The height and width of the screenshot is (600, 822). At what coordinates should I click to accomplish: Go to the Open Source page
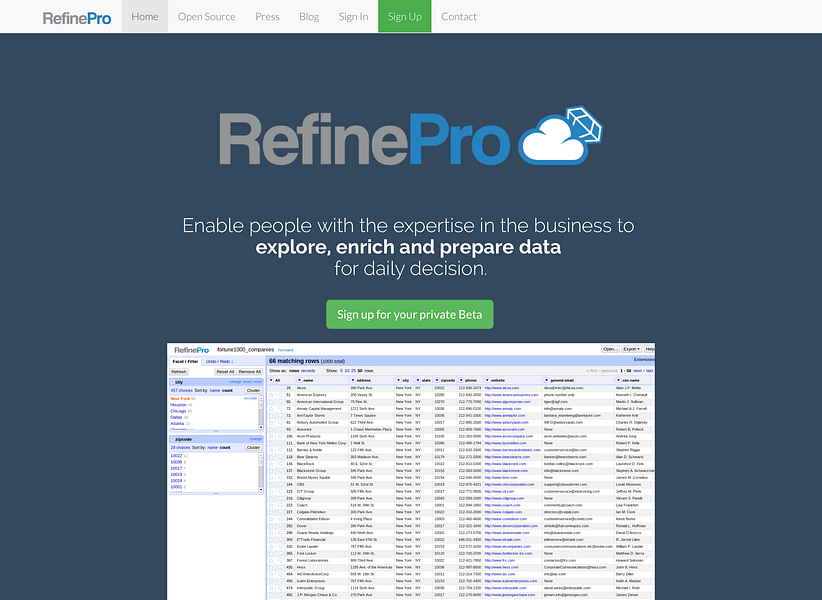[x=207, y=16]
